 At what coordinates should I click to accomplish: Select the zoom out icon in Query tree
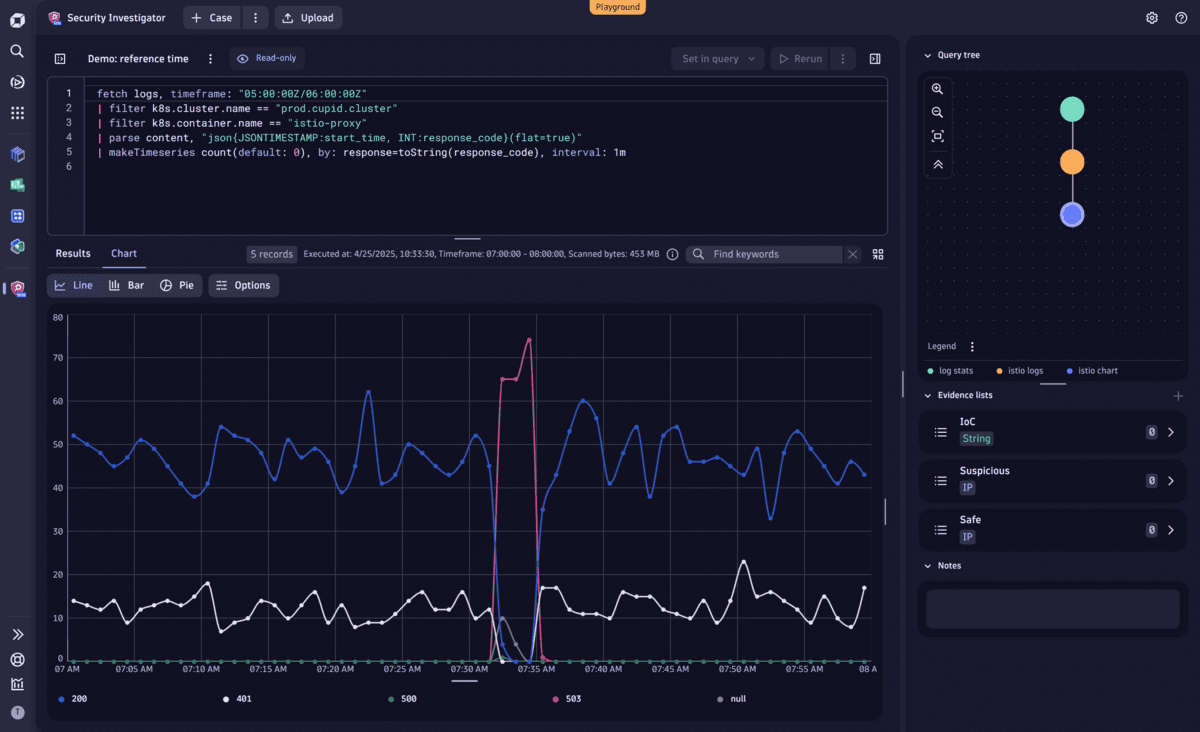tap(937, 112)
